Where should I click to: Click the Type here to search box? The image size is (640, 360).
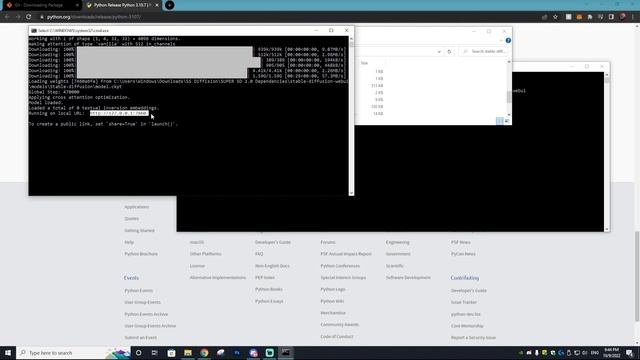tap(73, 353)
